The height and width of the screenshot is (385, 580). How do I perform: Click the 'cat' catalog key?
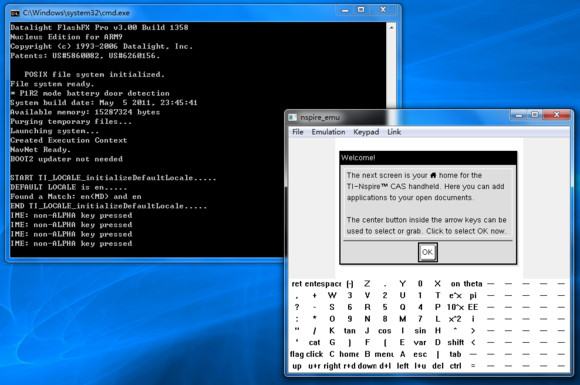coord(314,342)
